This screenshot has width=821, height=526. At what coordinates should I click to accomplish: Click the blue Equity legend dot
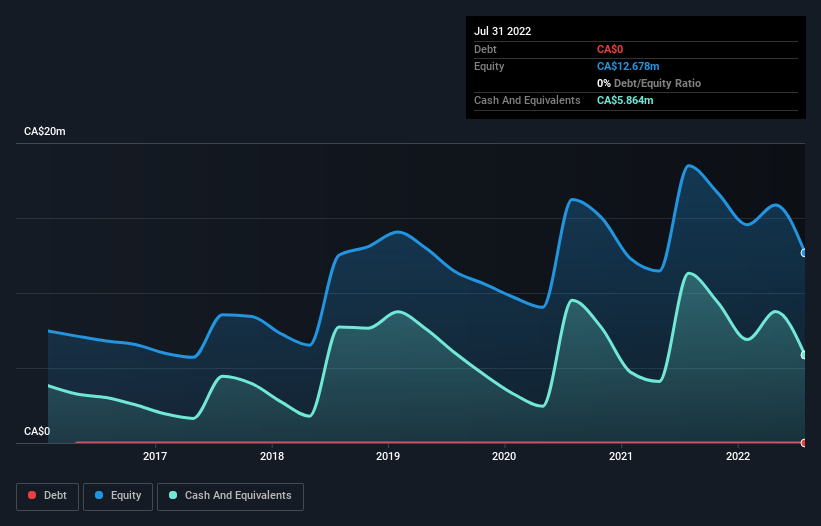[99, 495]
